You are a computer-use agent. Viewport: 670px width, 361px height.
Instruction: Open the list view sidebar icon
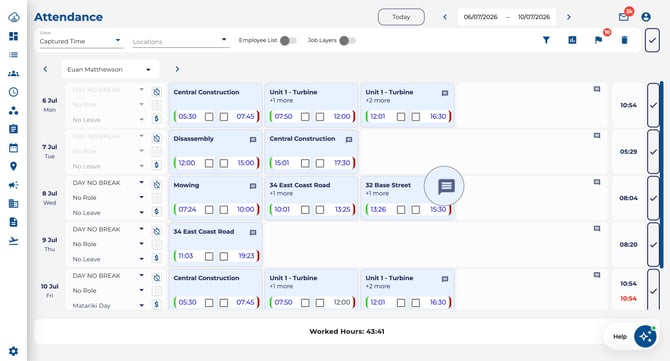point(13,55)
